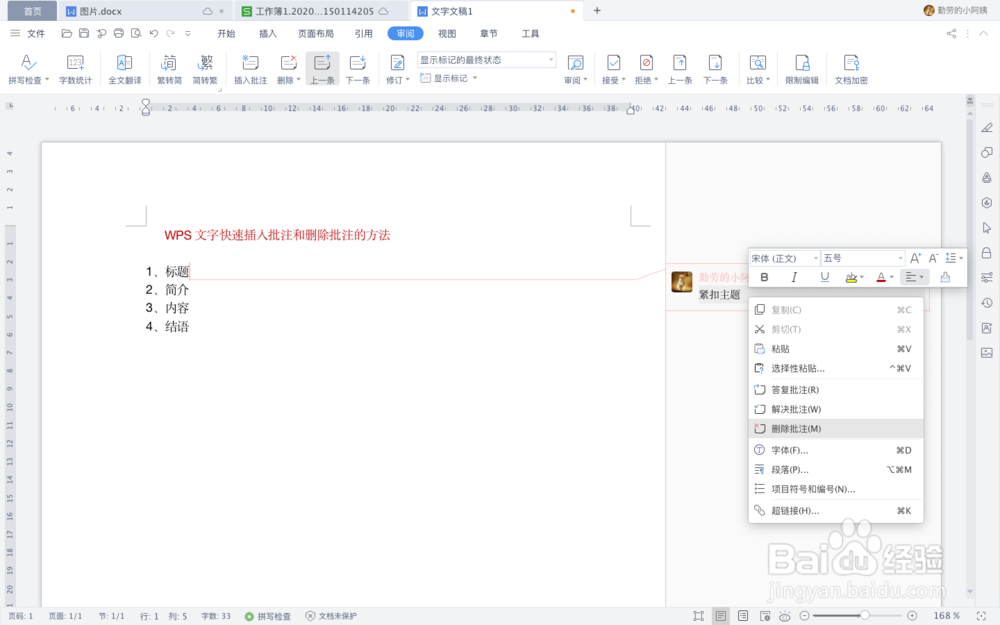This screenshot has height=625, width=1000.
Task: Click 答复批注 to reply to the comment
Action: 793,390
